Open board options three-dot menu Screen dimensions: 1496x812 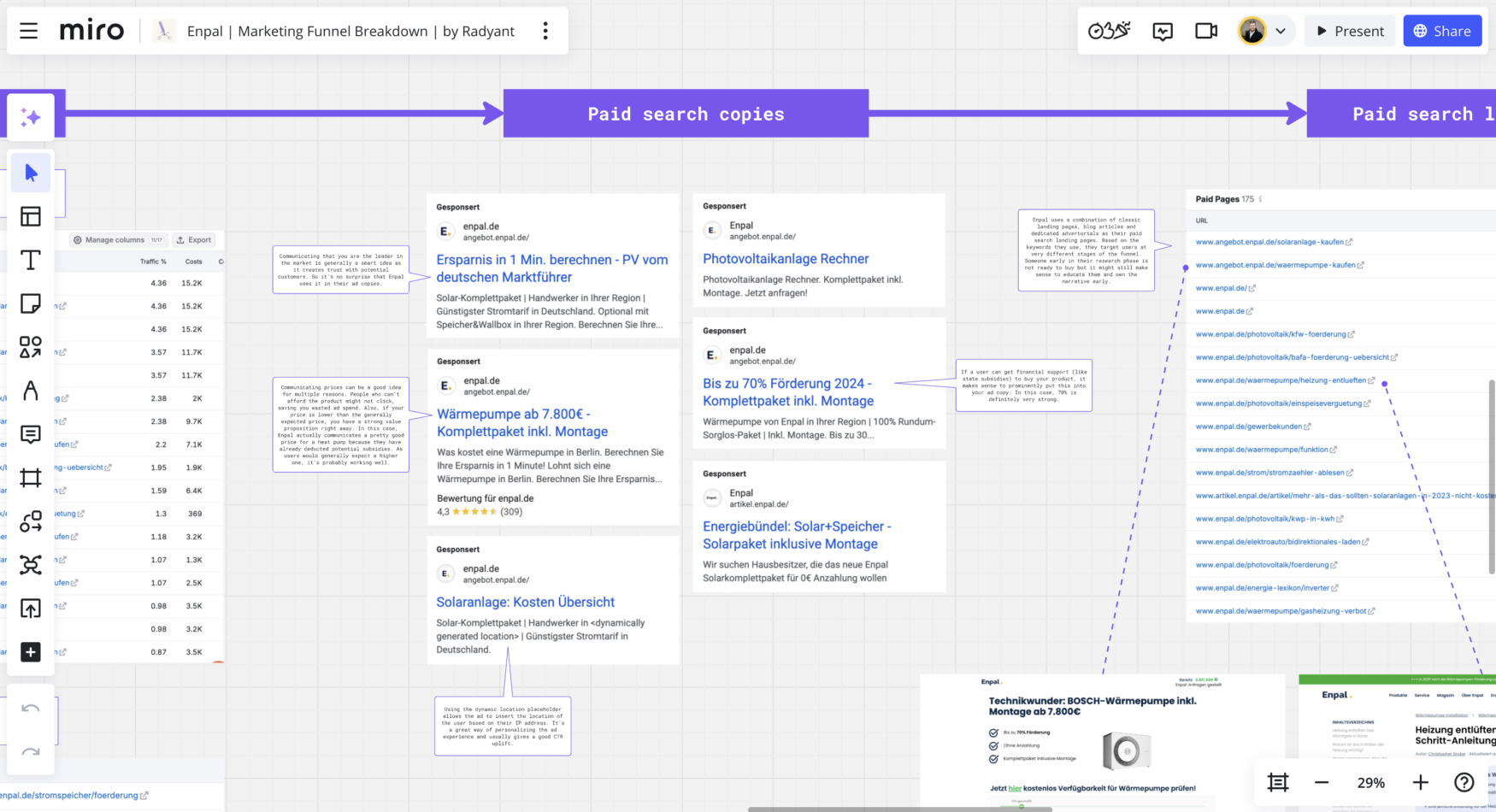pyautogui.click(x=545, y=31)
